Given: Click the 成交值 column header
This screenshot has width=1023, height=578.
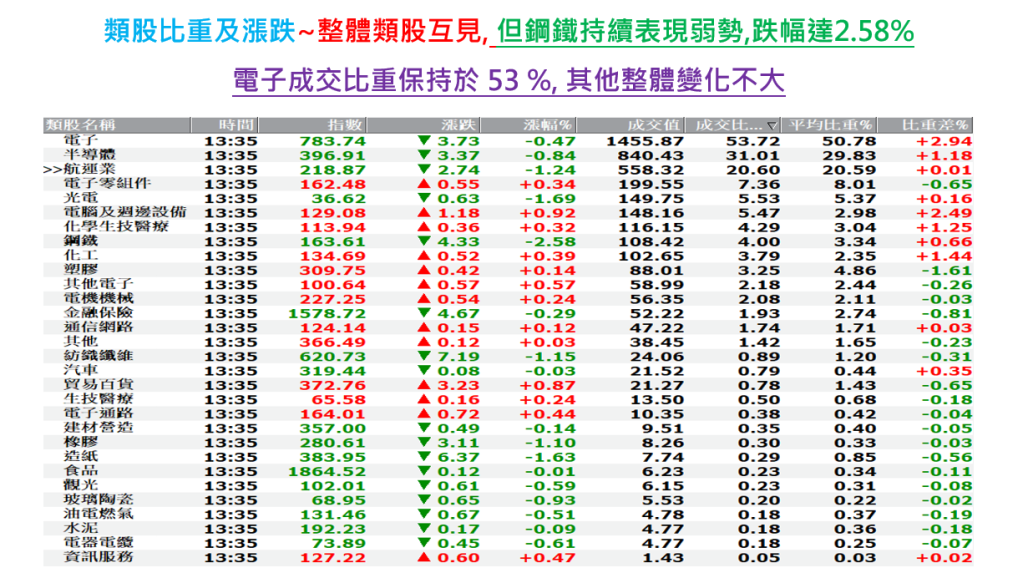Looking at the screenshot, I should 653,125.
